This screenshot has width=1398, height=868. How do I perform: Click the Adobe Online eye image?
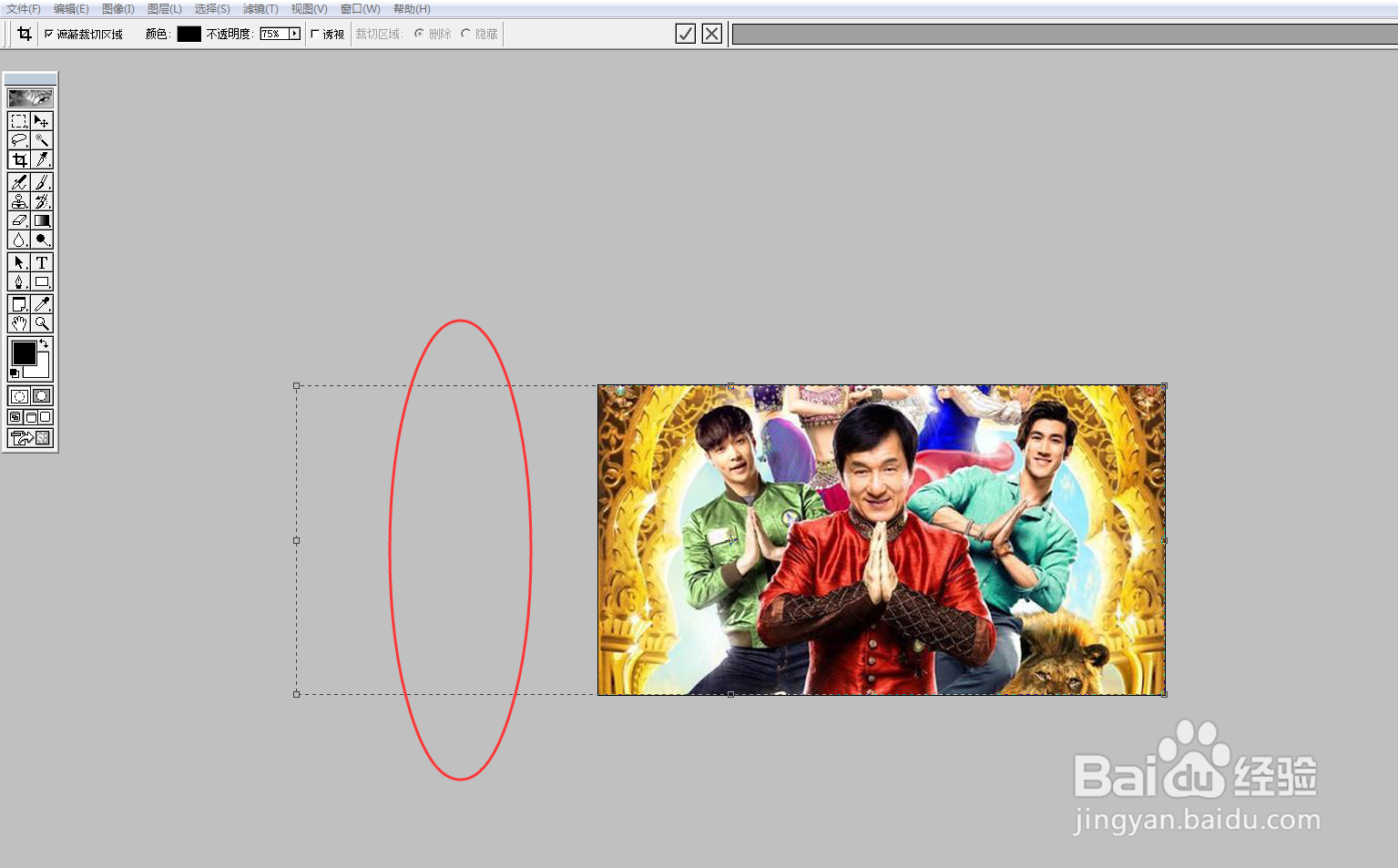[x=30, y=97]
